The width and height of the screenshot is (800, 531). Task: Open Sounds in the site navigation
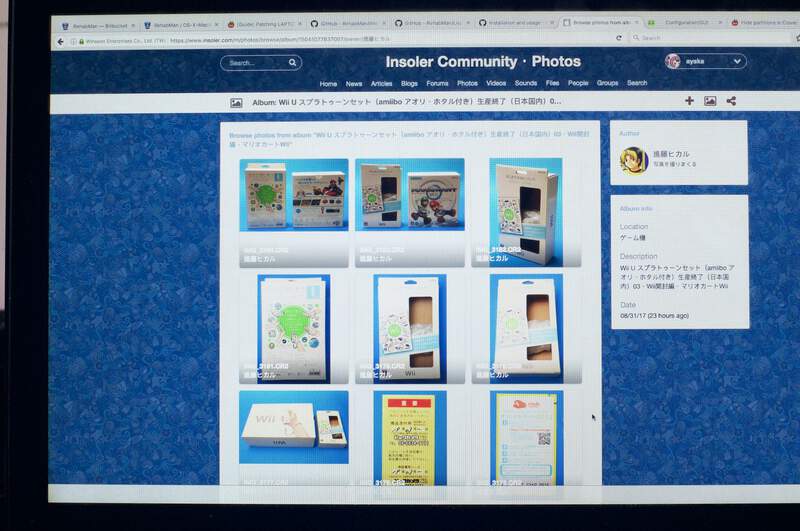[x=526, y=83]
